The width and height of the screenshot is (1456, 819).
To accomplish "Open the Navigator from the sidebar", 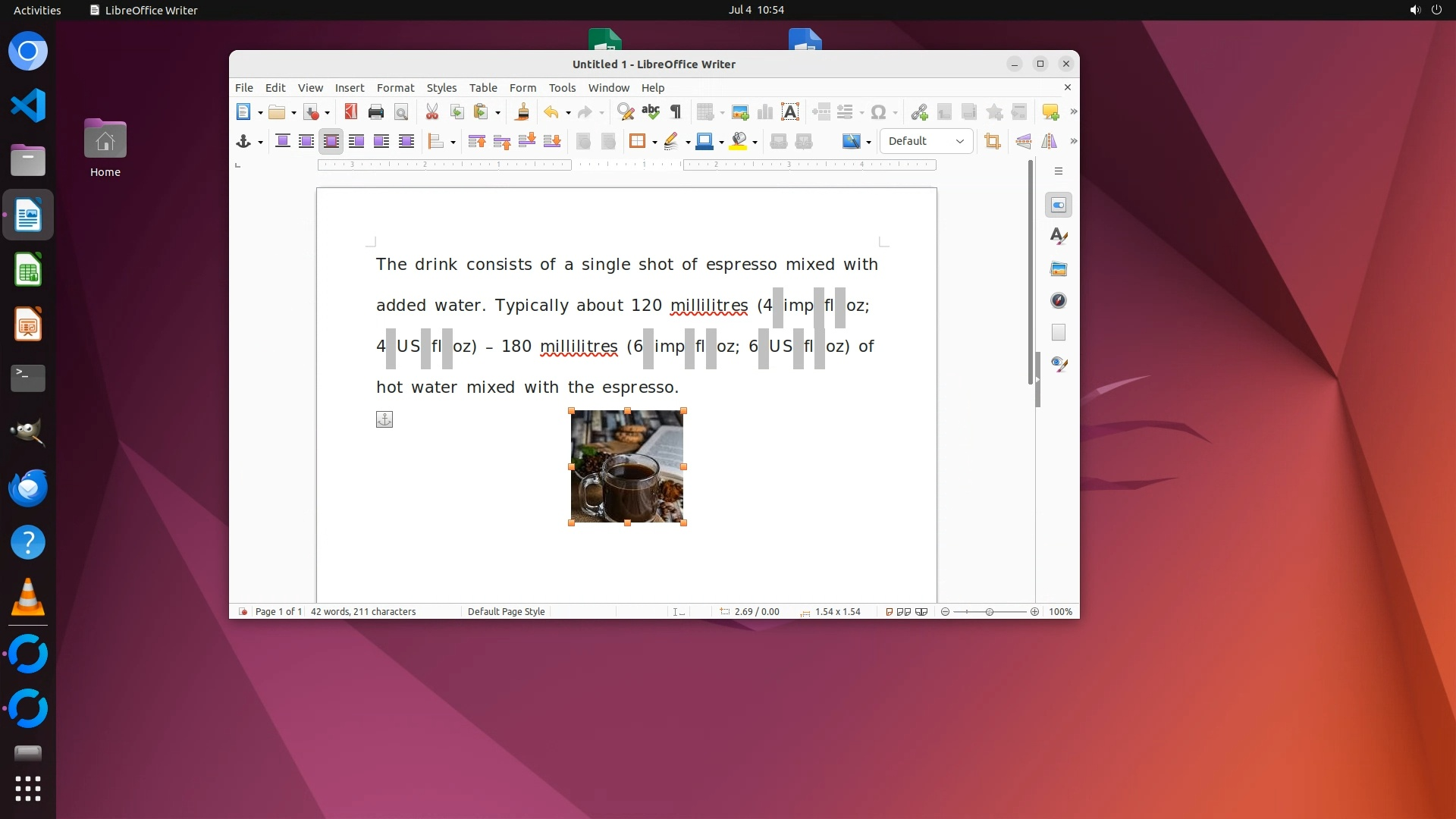I will click(1059, 301).
